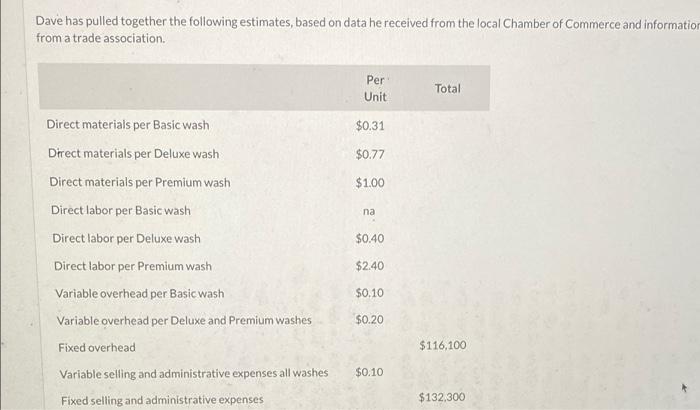This screenshot has width=700, height=410.
Task: Click the $0.20 variable overhead value
Action: coord(370,319)
